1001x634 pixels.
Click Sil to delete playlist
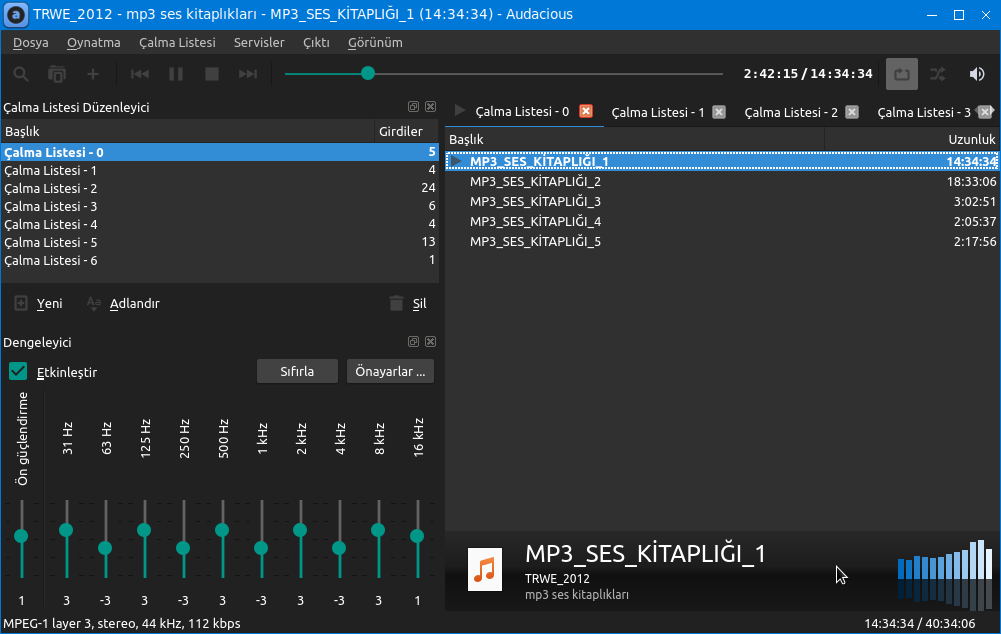point(408,303)
